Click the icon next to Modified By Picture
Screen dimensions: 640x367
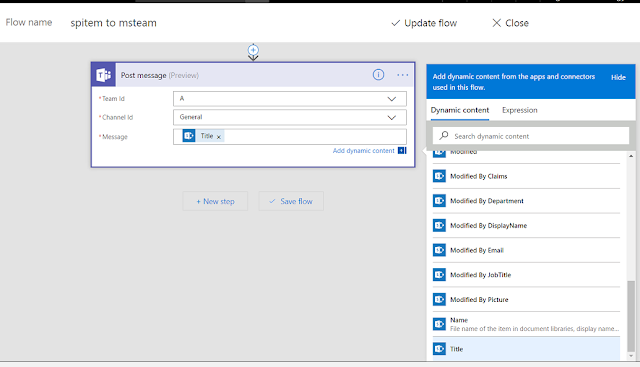pyautogui.click(x=439, y=299)
